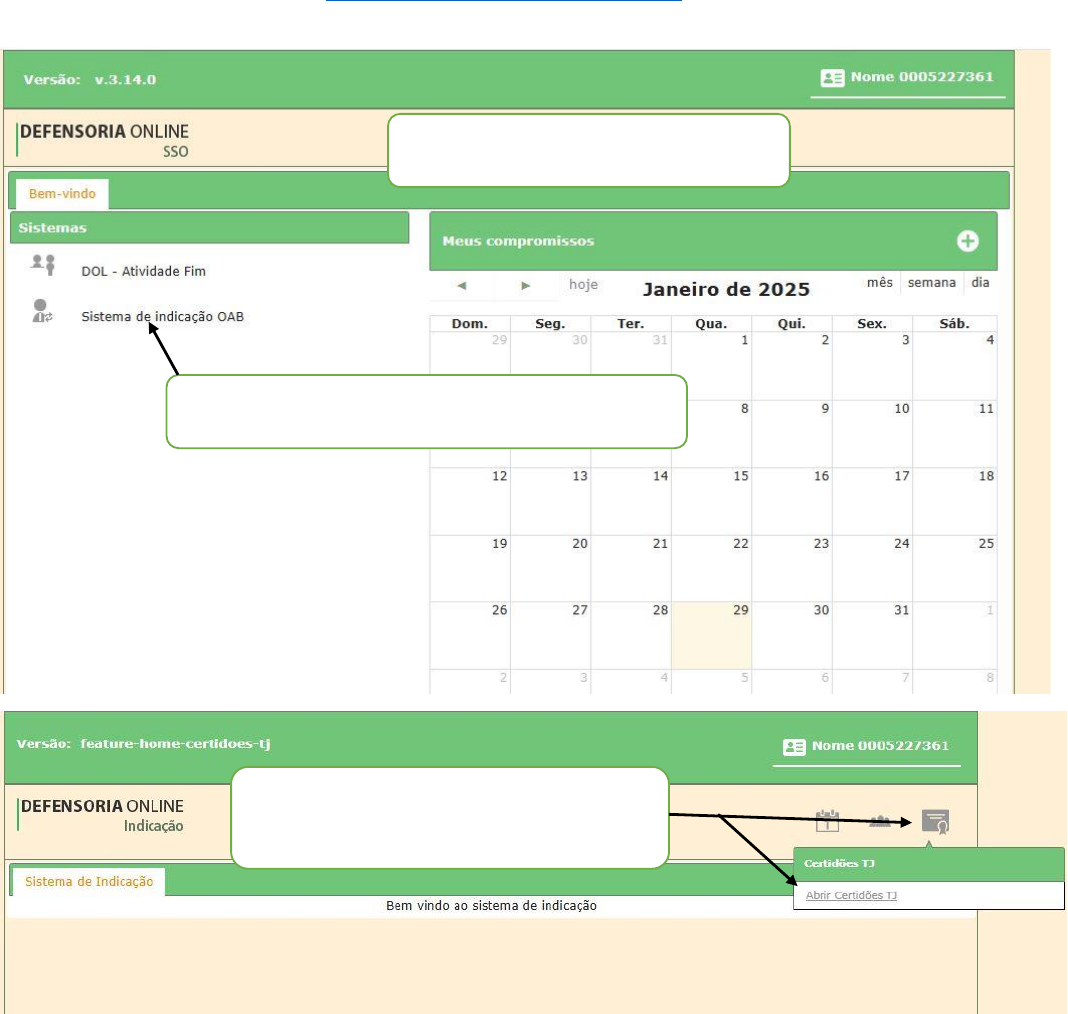
Task: Select January 18 in the calendar
Action: point(954,501)
